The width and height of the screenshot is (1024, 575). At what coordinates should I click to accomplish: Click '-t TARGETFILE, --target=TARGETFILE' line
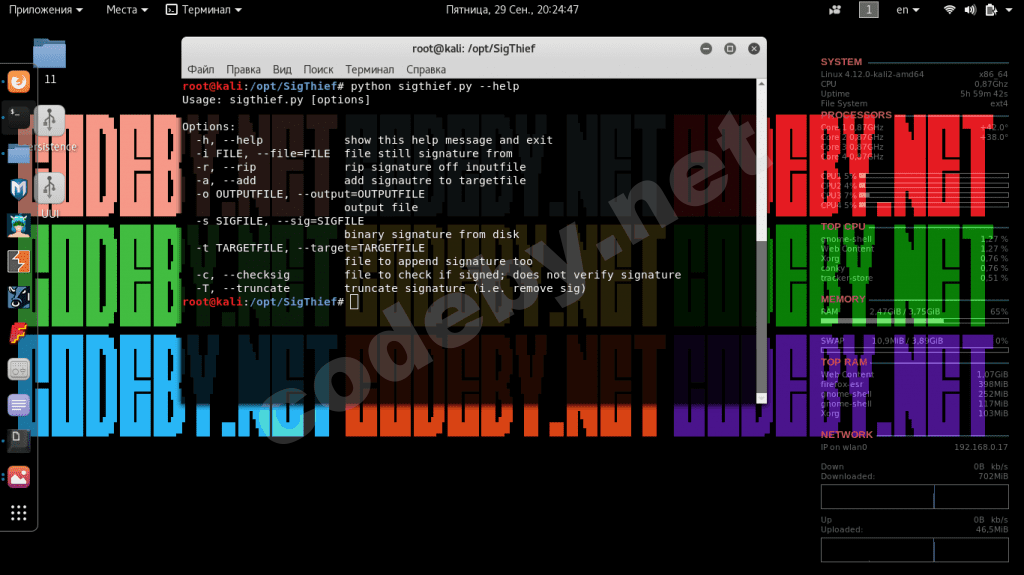tap(311, 248)
